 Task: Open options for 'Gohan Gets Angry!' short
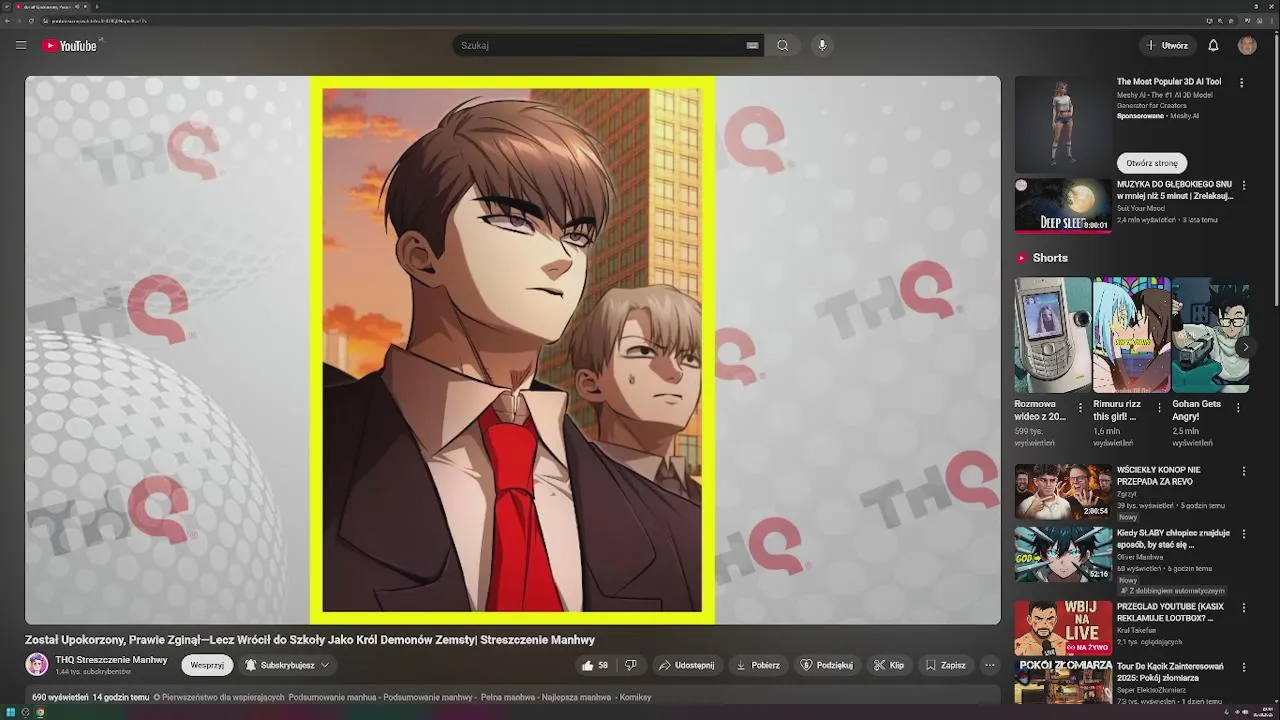point(1238,408)
